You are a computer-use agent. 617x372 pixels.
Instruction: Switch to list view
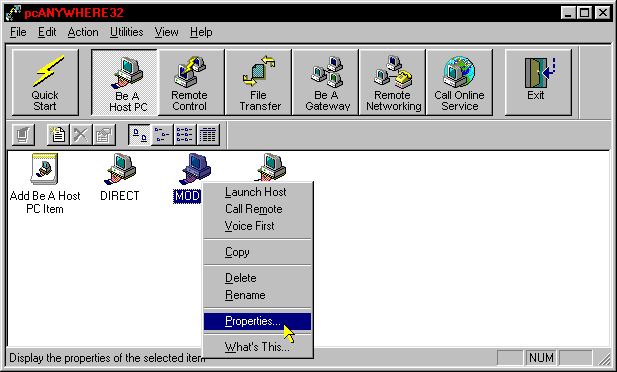pos(185,135)
